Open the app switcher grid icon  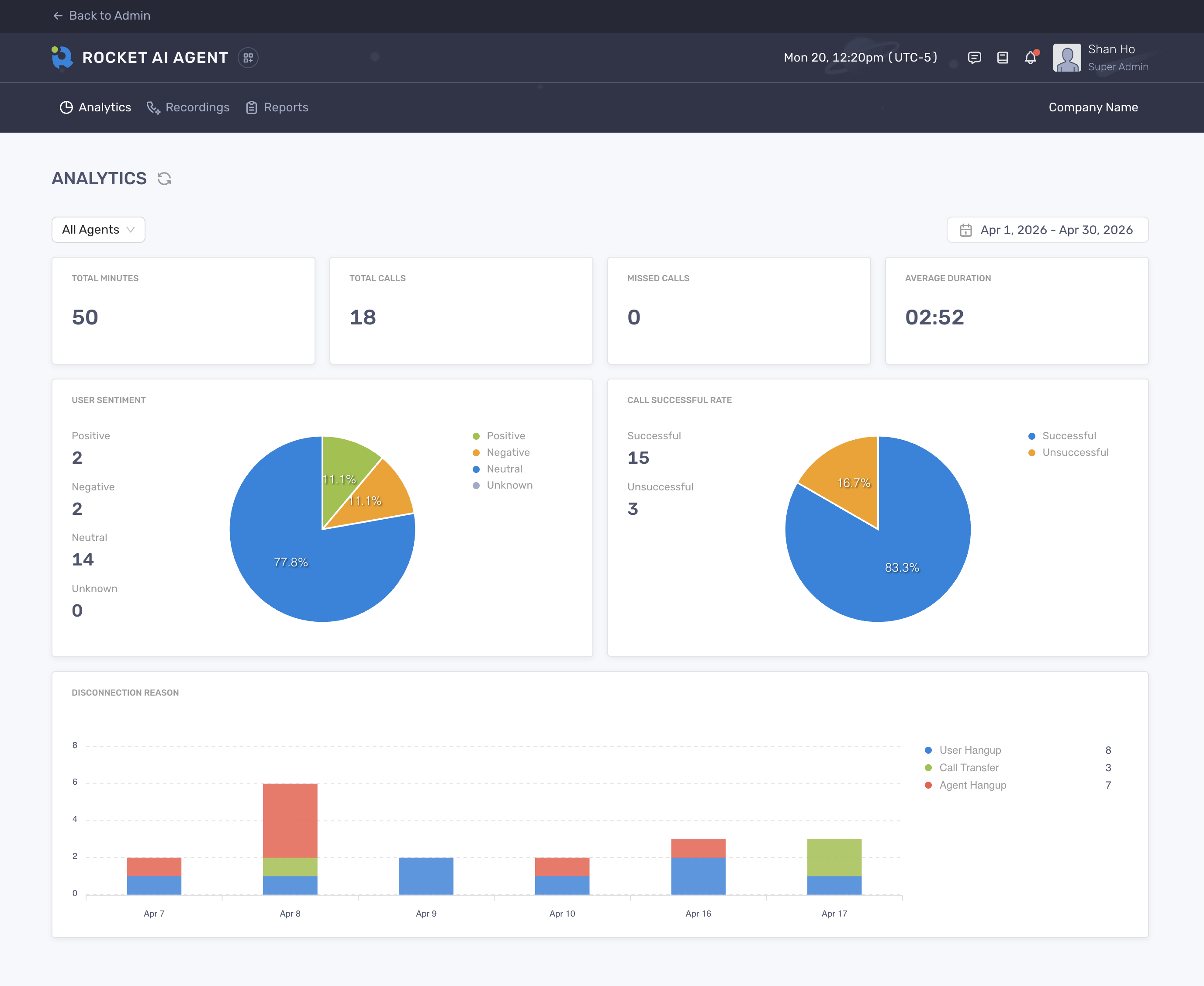click(x=248, y=57)
